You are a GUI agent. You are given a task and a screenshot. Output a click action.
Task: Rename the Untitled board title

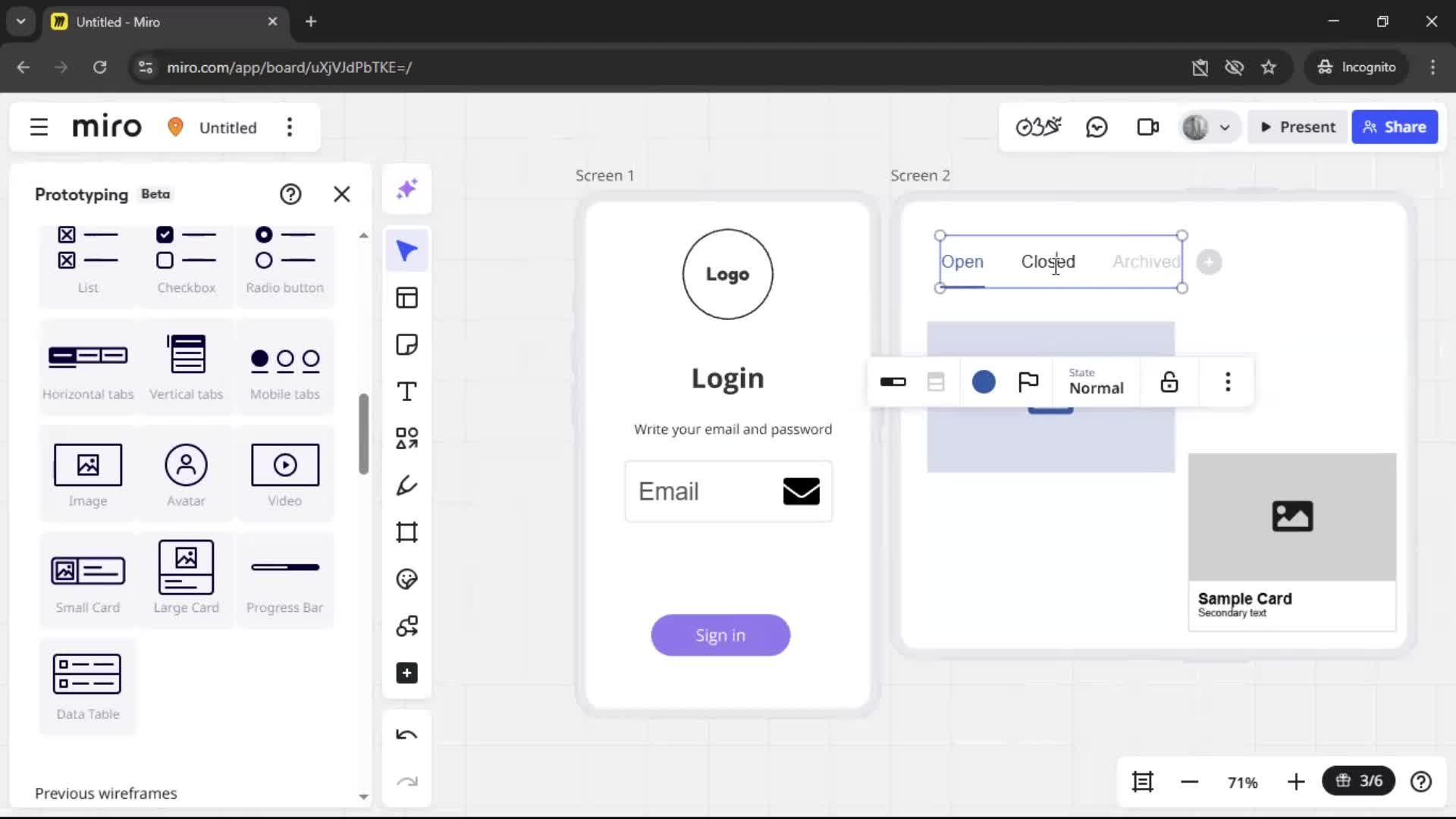227,127
